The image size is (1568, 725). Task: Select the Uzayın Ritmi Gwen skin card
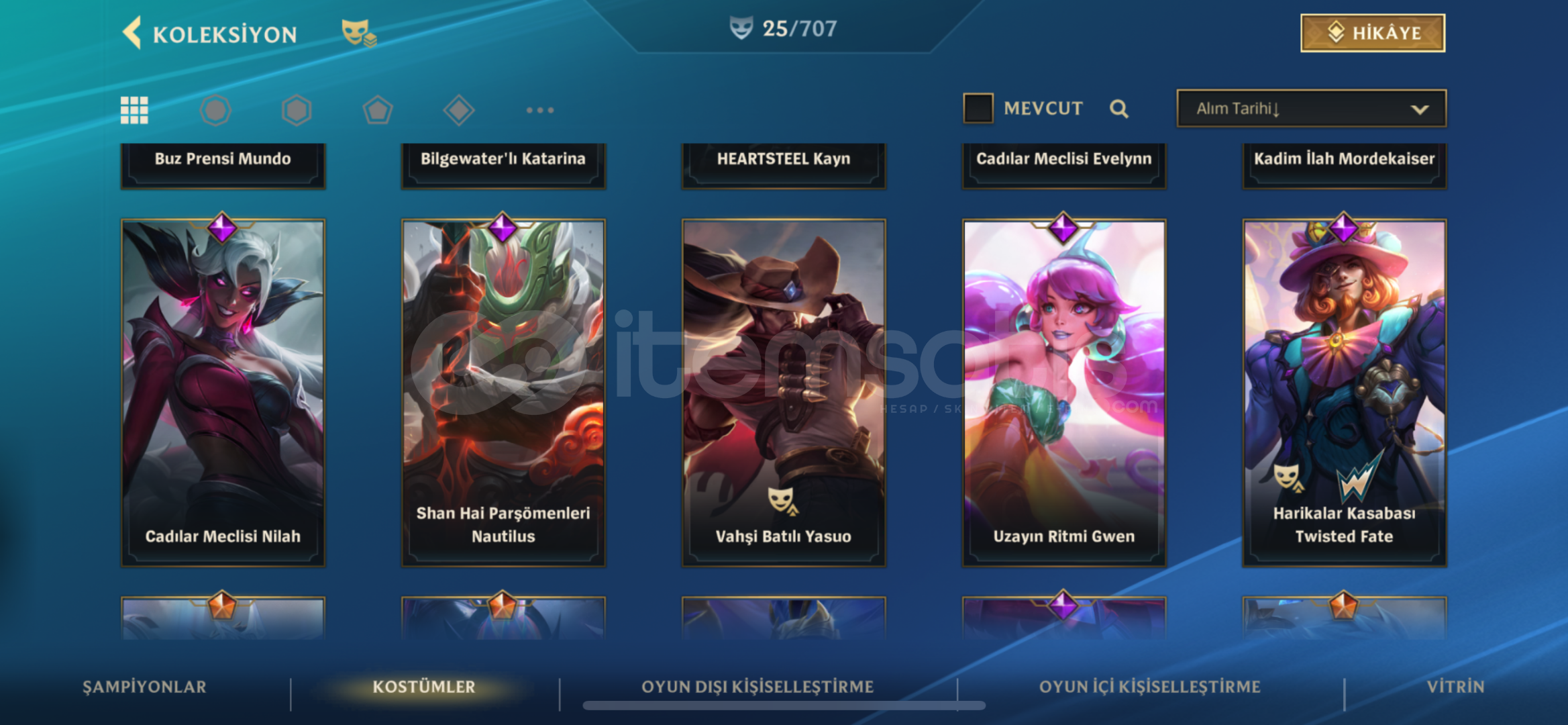point(1064,393)
